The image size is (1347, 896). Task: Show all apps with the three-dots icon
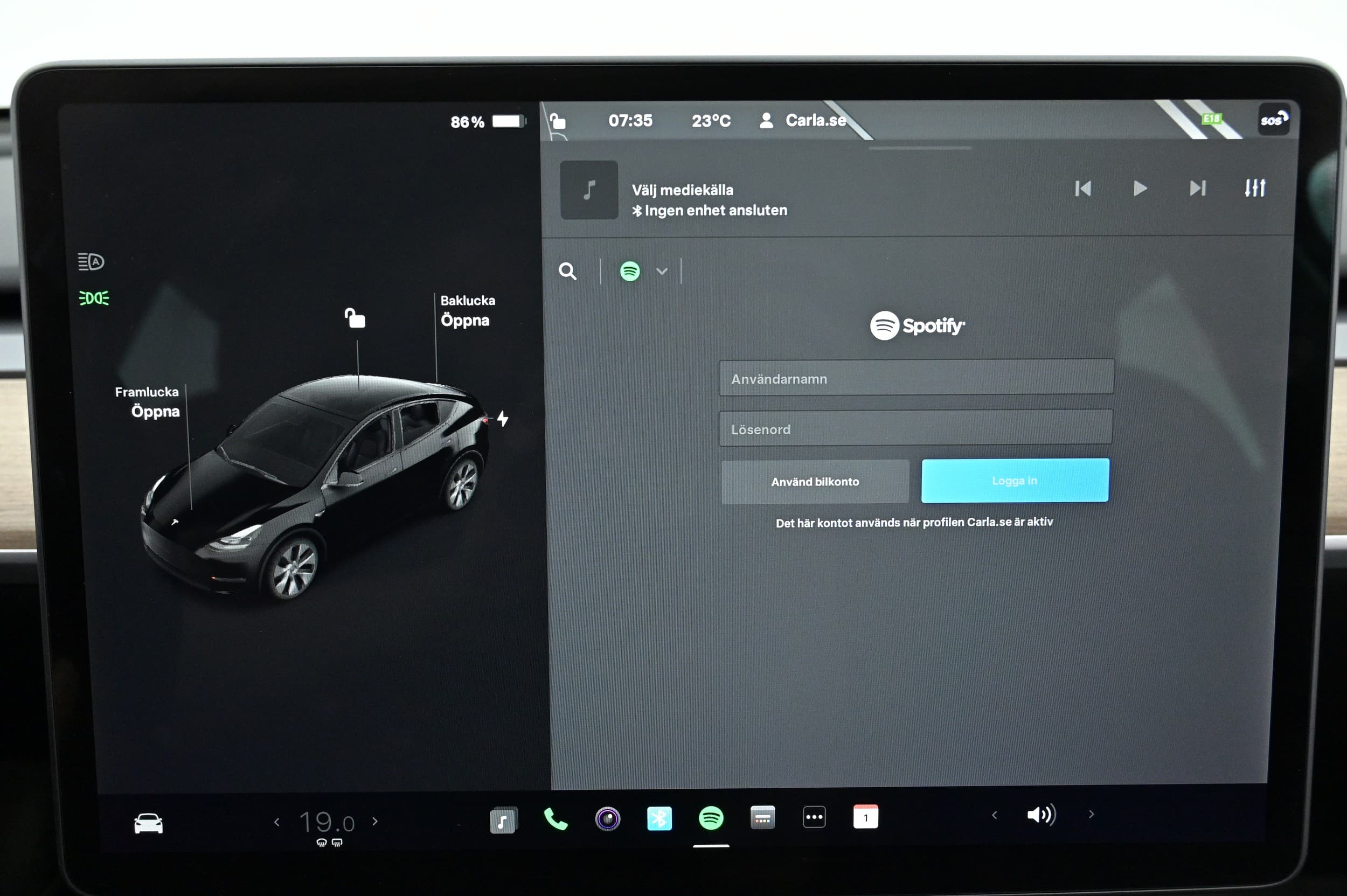point(814,817)
